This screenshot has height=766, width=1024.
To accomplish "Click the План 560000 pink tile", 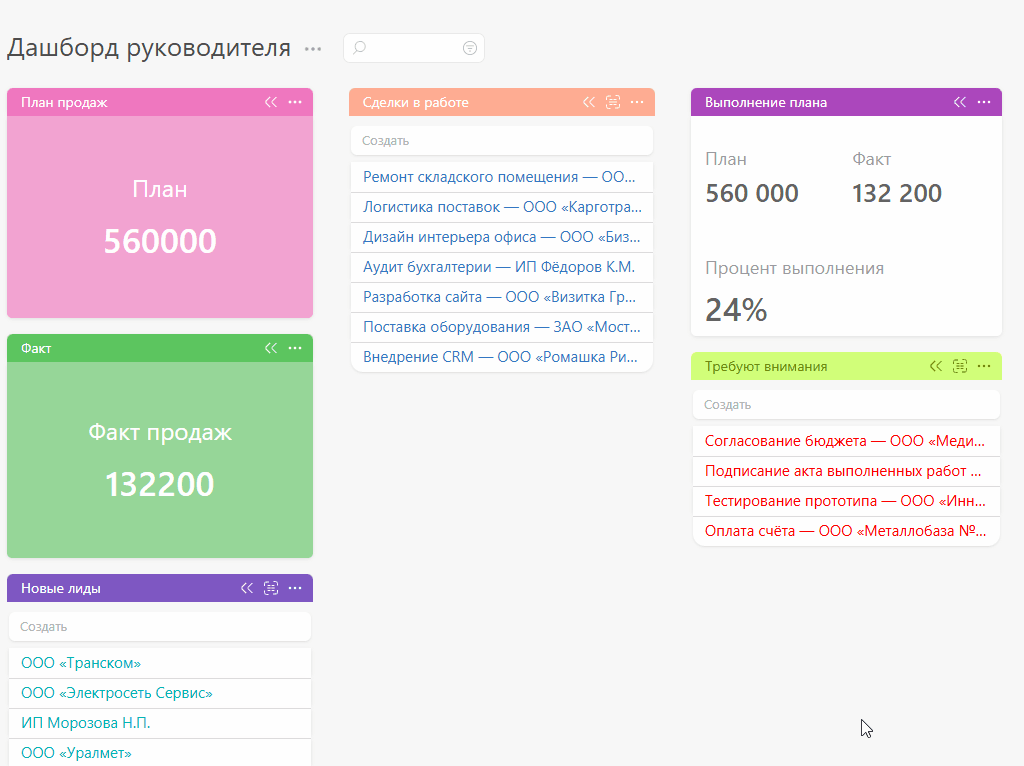I will pos(160,217).
